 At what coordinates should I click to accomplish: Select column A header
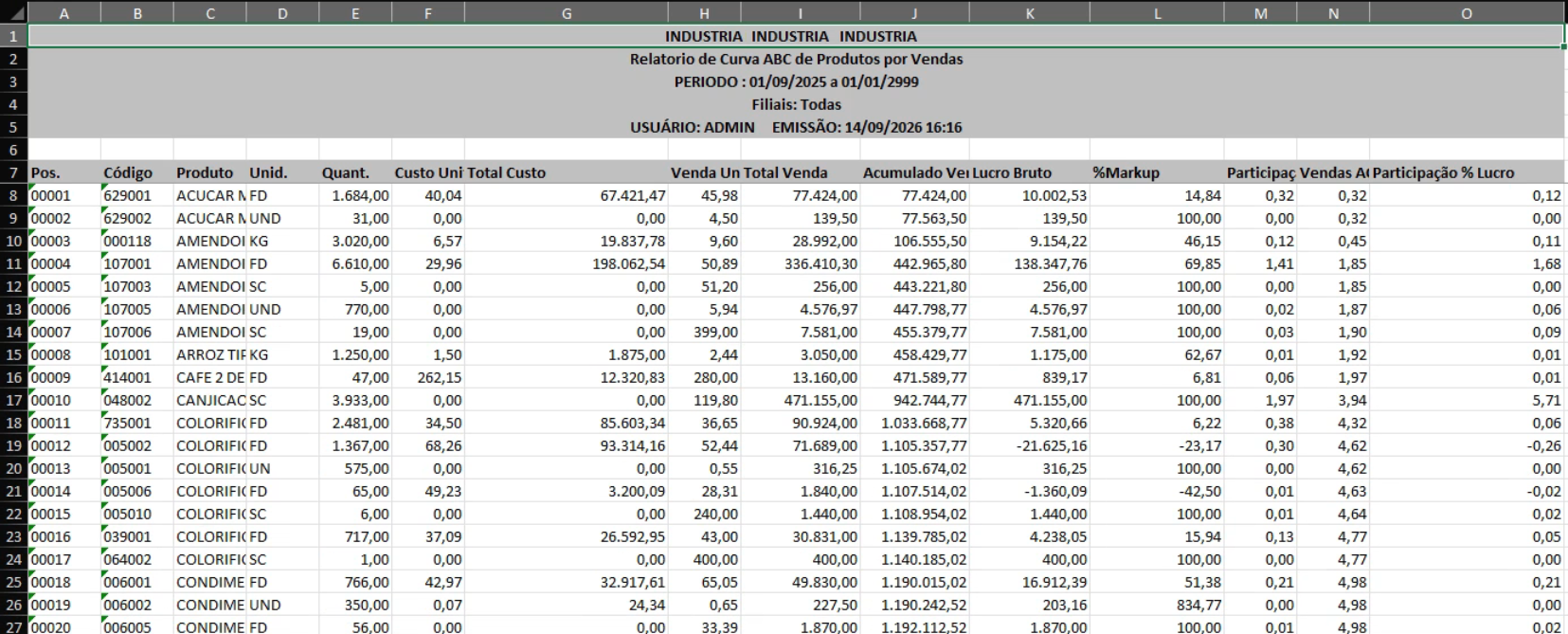pos(63,13)
